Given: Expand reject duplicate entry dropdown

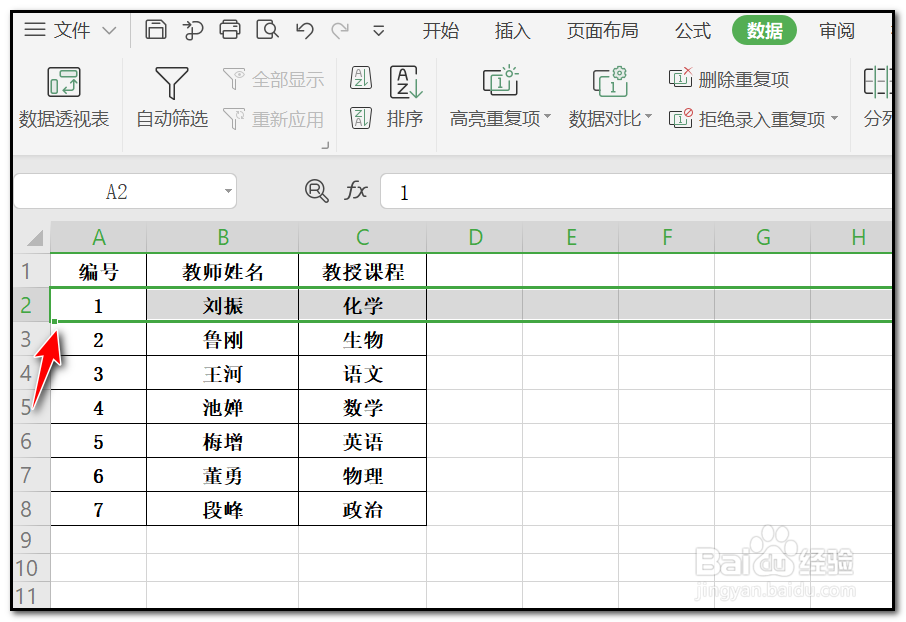Looking at the screenshot, I should pos(834,118).
